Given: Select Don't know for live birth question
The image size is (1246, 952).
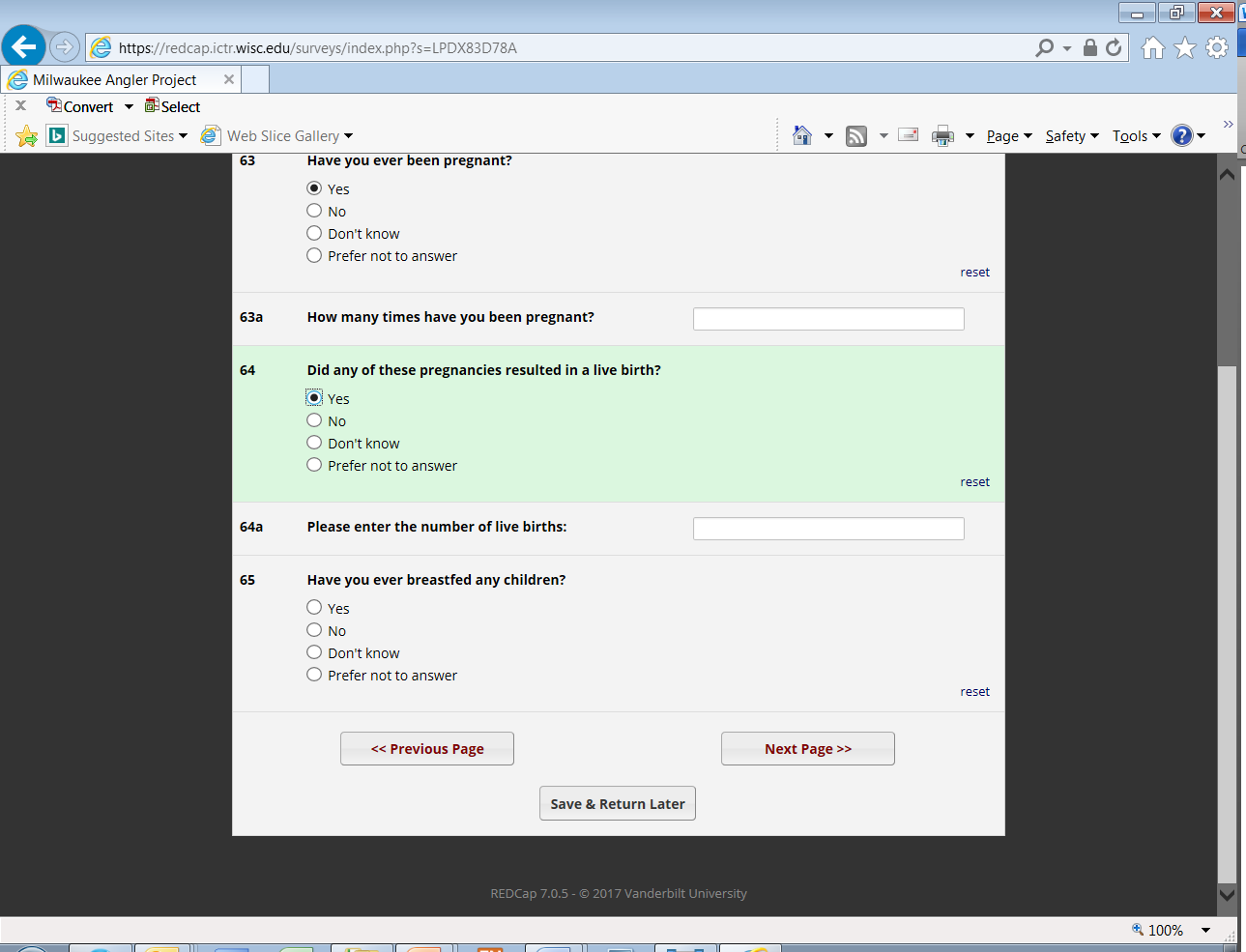Looking at the screenshot, I should click(x=314, y=443).
